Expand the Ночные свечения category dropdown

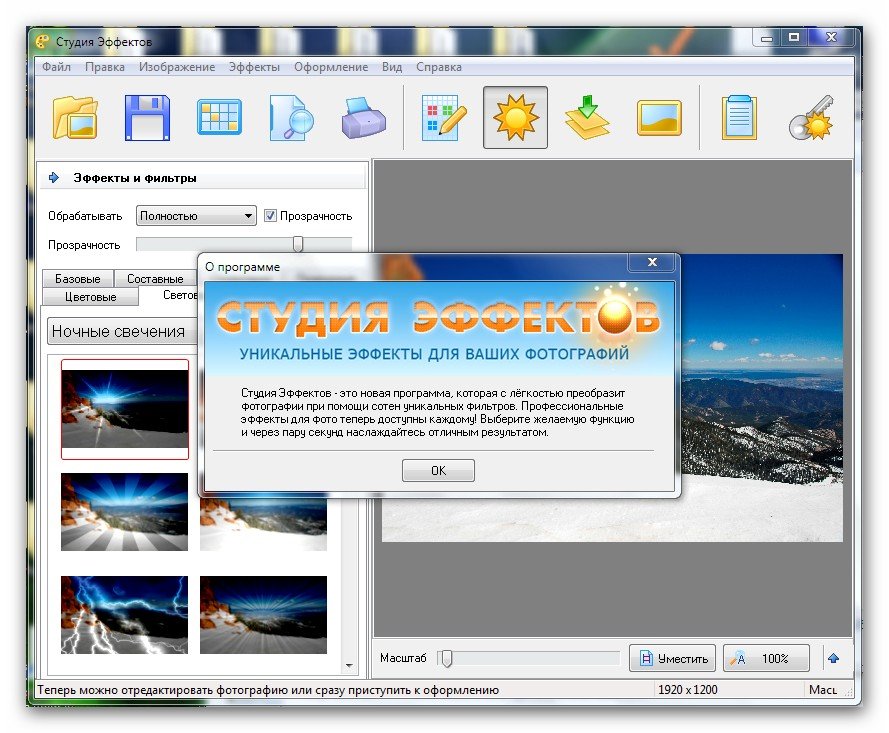tap(120, 331)
